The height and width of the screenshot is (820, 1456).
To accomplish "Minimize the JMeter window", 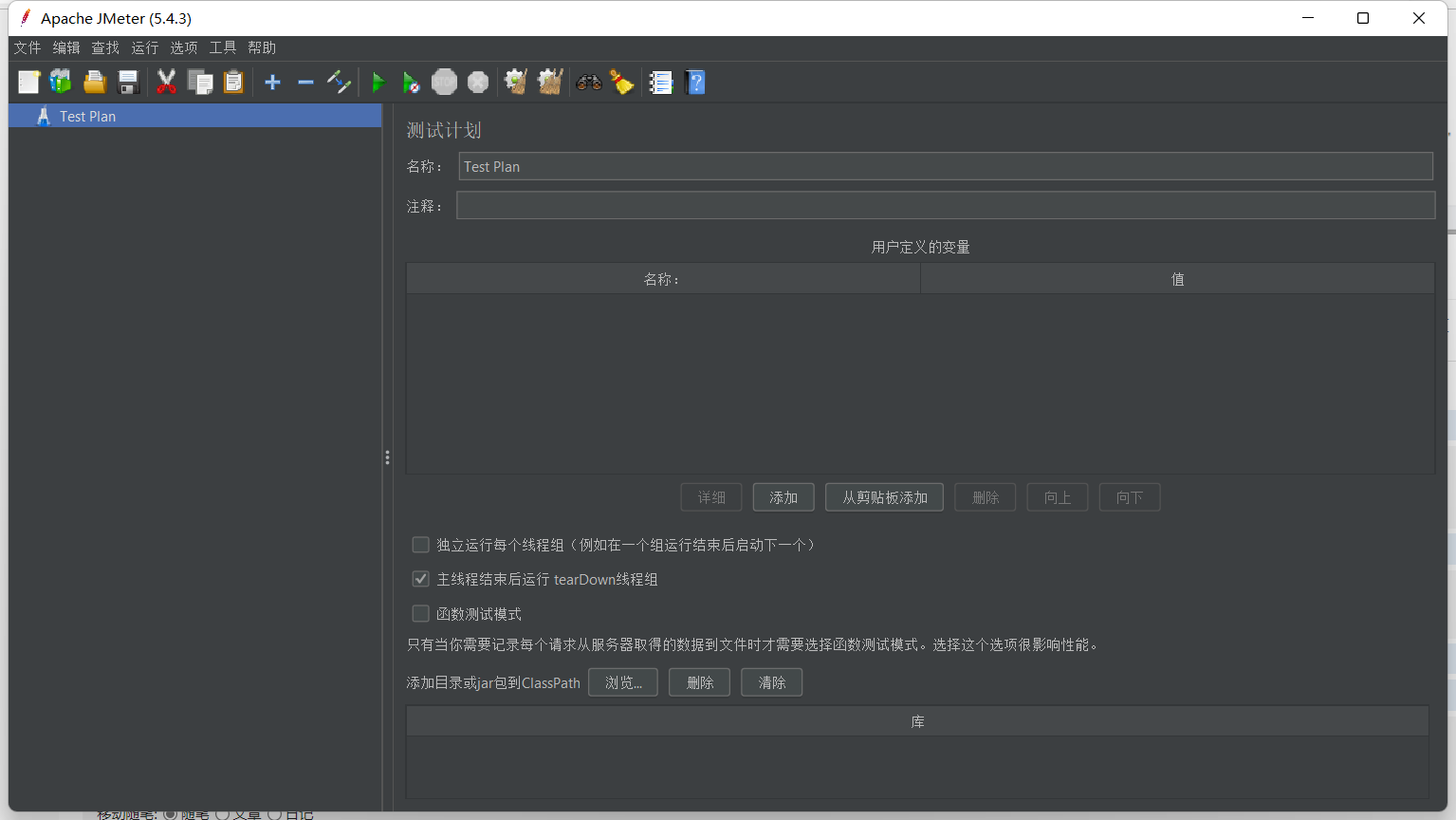I will [1308, 18].
